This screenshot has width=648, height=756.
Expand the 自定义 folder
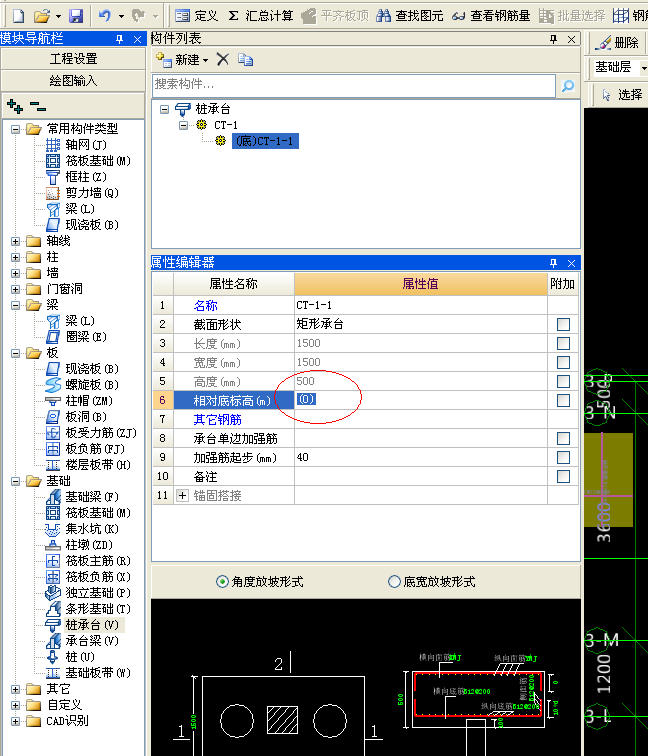[15, 705]
